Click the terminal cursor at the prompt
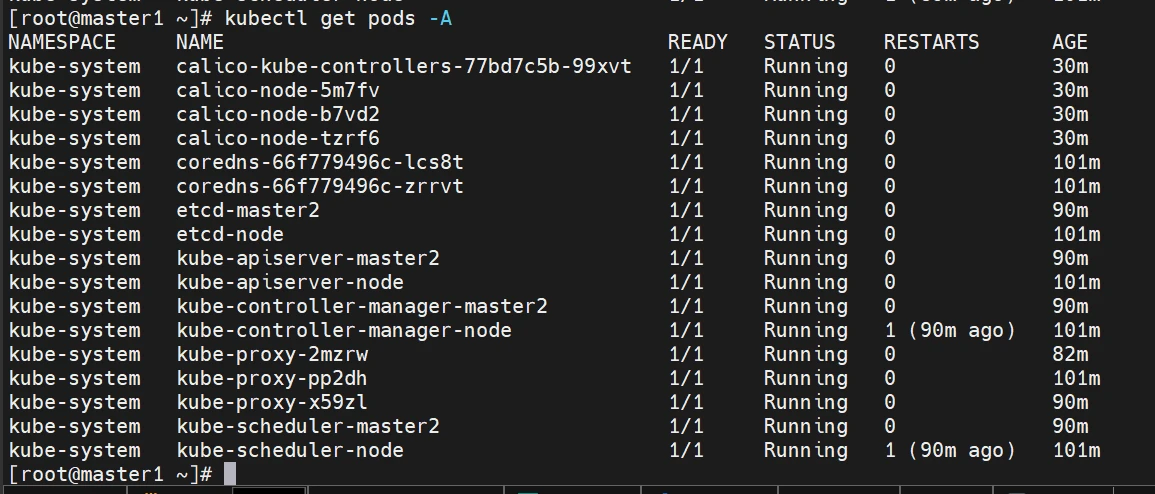This screenshot has width=1155, height=494. (229, 474)
